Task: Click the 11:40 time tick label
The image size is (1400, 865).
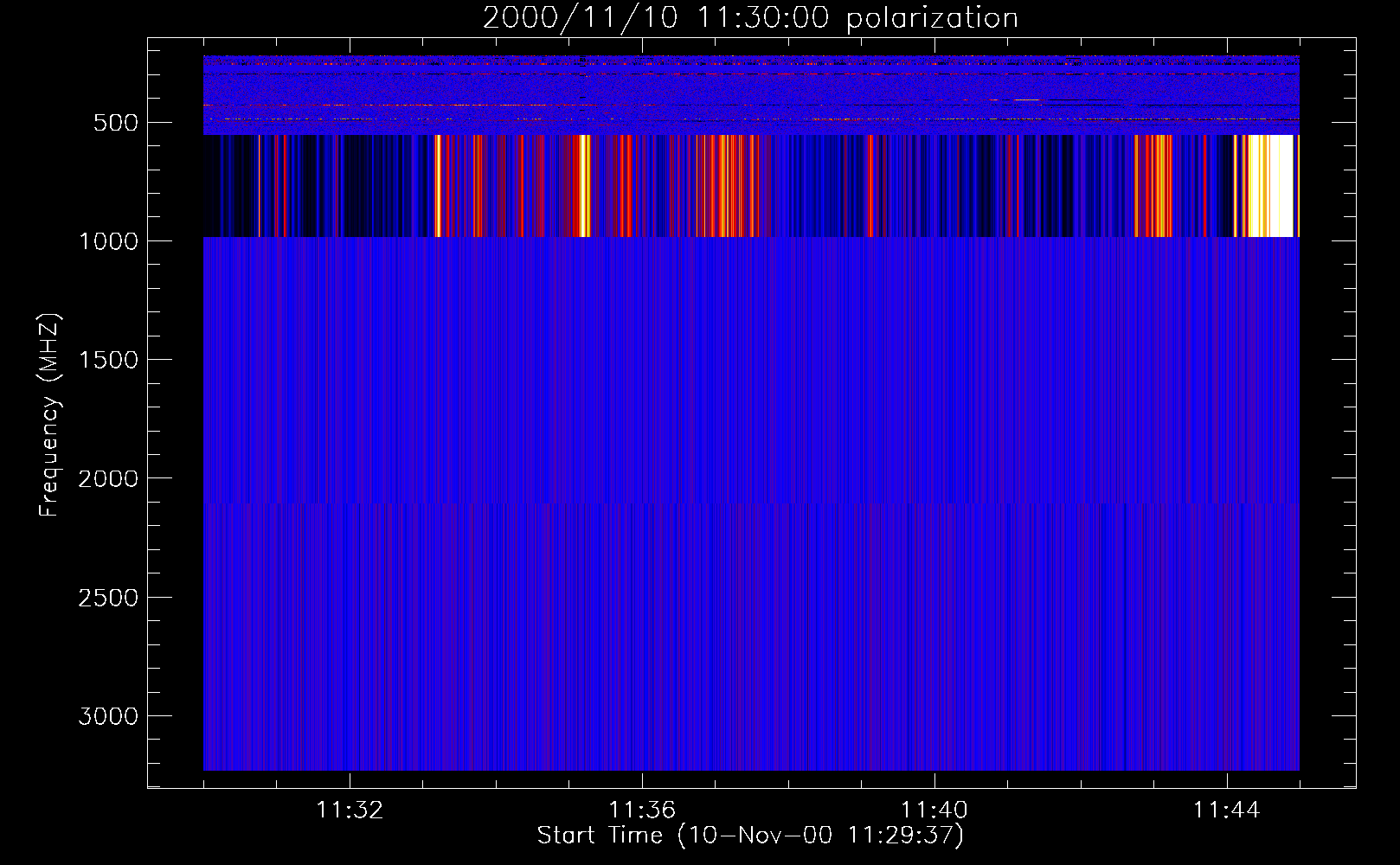Action: tap(934, 811)
